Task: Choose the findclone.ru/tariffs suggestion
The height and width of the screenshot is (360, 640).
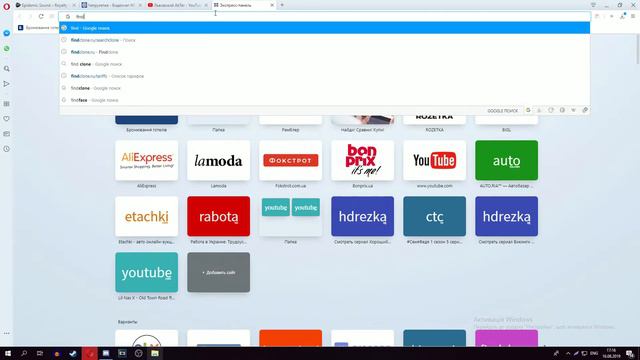Action: pos(324,76)
